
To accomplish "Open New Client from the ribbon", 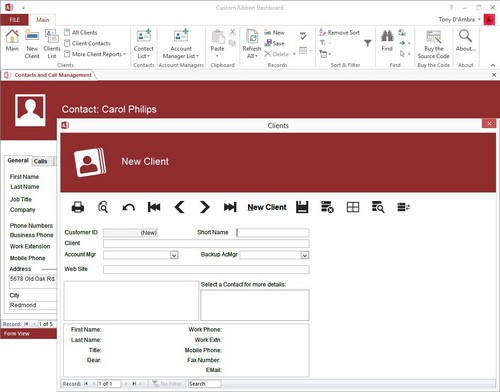I will (32, 43).
